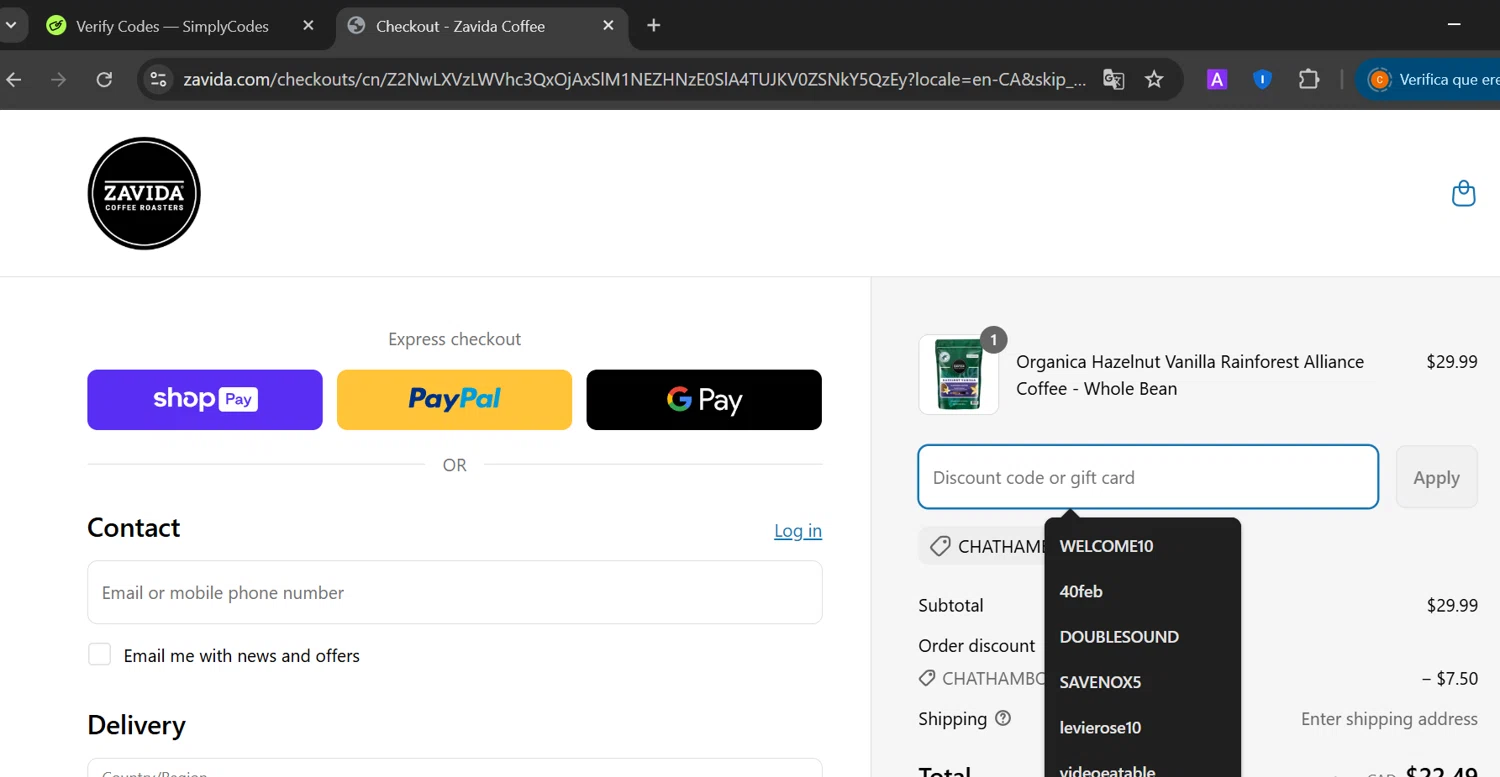Pay with the PayPal button
The width and height of the screenshot is (1500, 777).
tap(455, 400)
